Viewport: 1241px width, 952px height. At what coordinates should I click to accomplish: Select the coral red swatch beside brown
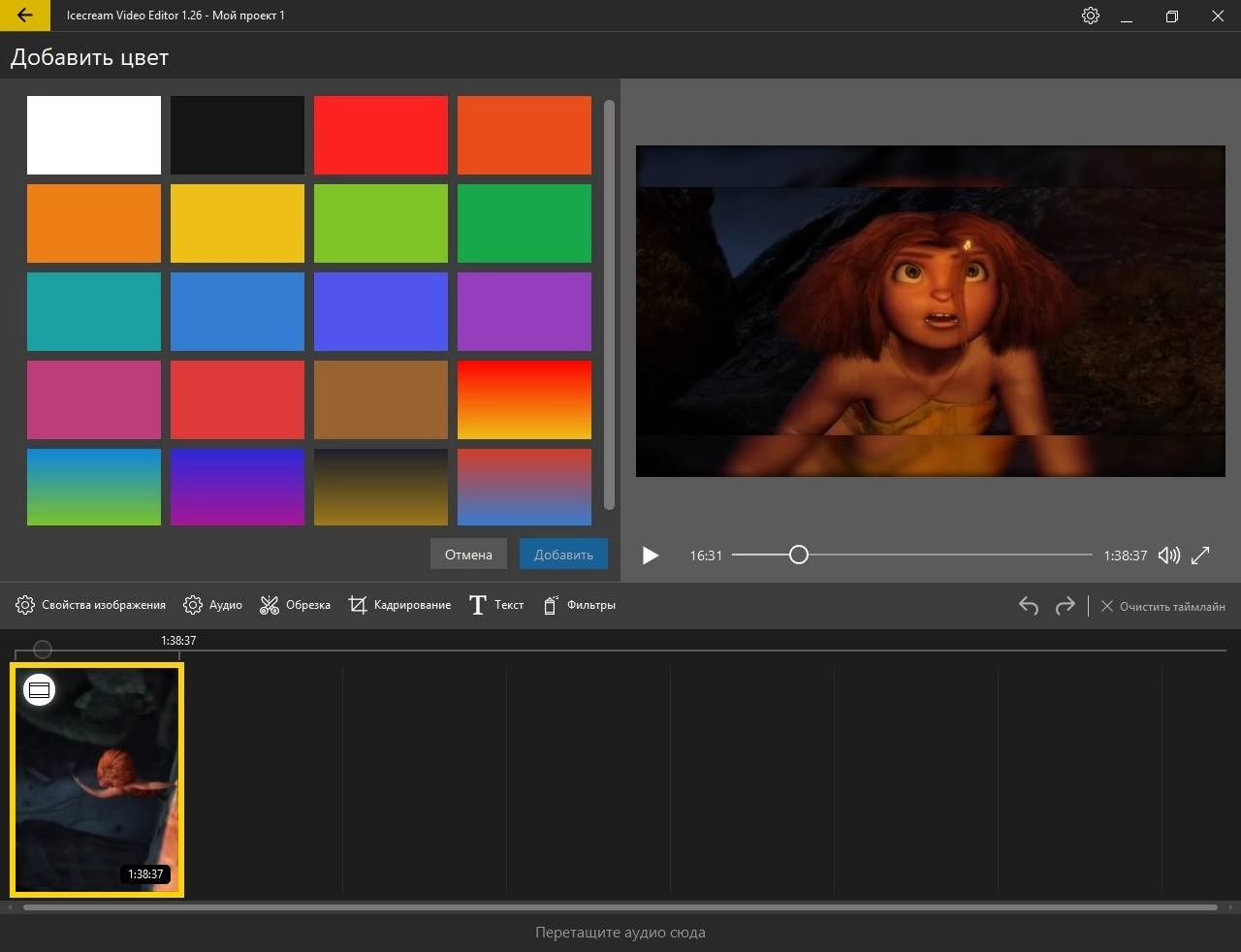pyautogui.click(x=238, y=399)
